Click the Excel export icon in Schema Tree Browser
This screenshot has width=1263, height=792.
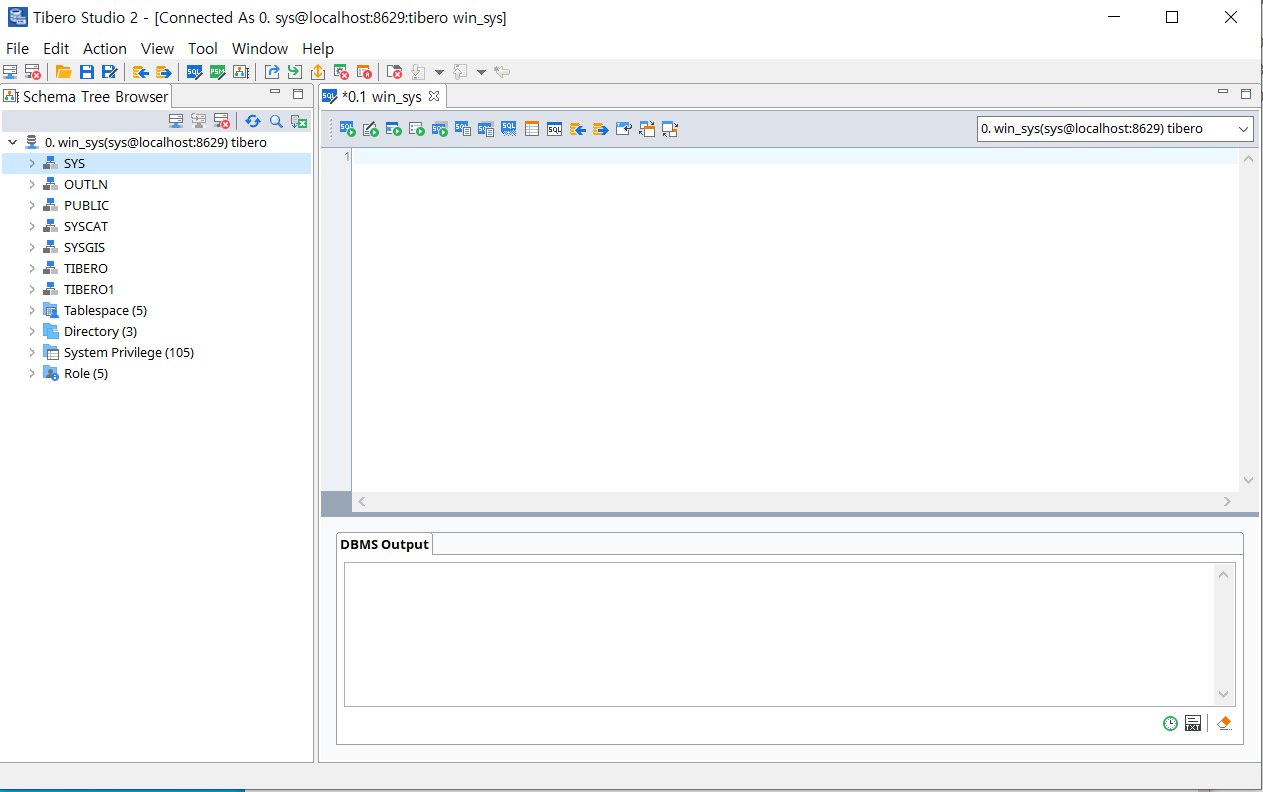[x=298, y=122]
